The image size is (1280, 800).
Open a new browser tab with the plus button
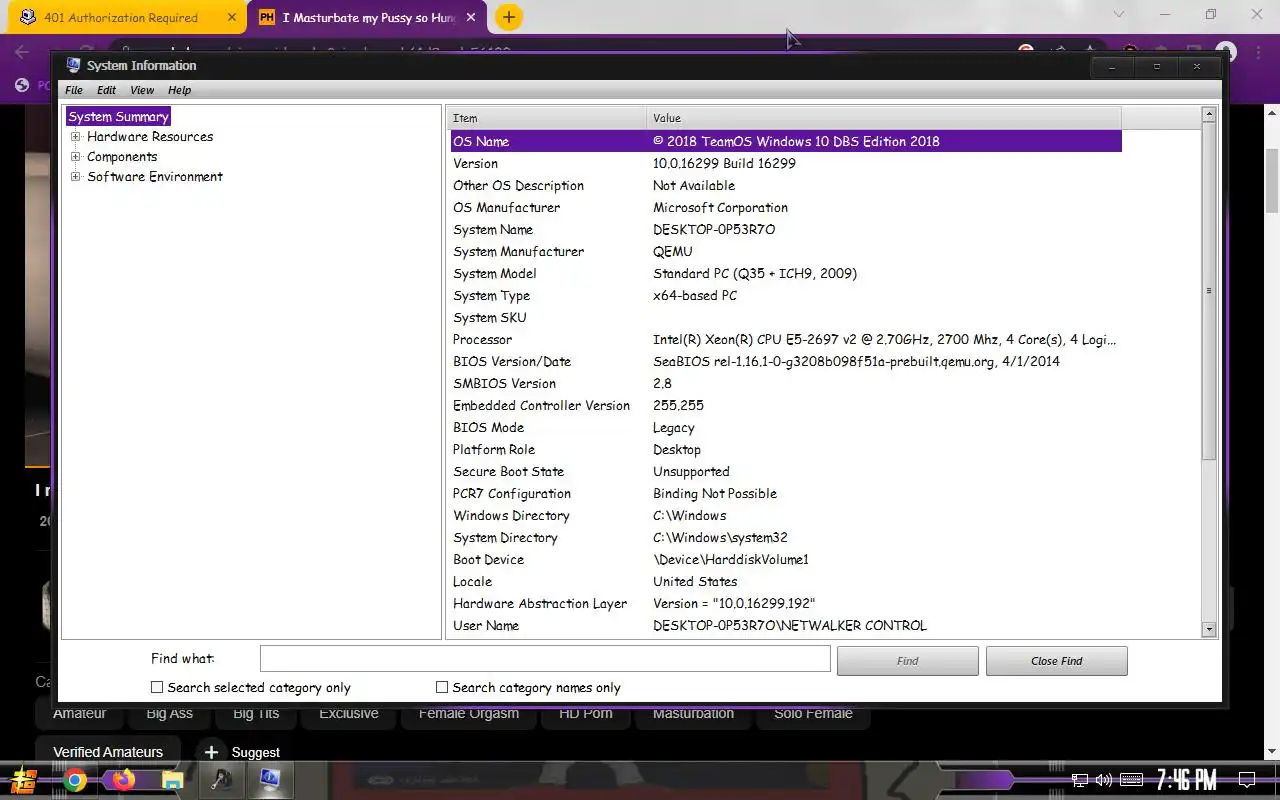[x=508, y=17]
